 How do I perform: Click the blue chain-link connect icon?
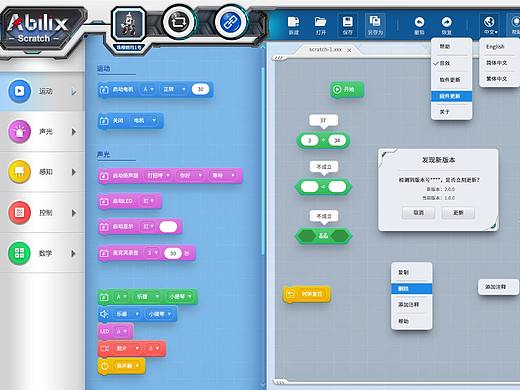[x=231, y=22]
